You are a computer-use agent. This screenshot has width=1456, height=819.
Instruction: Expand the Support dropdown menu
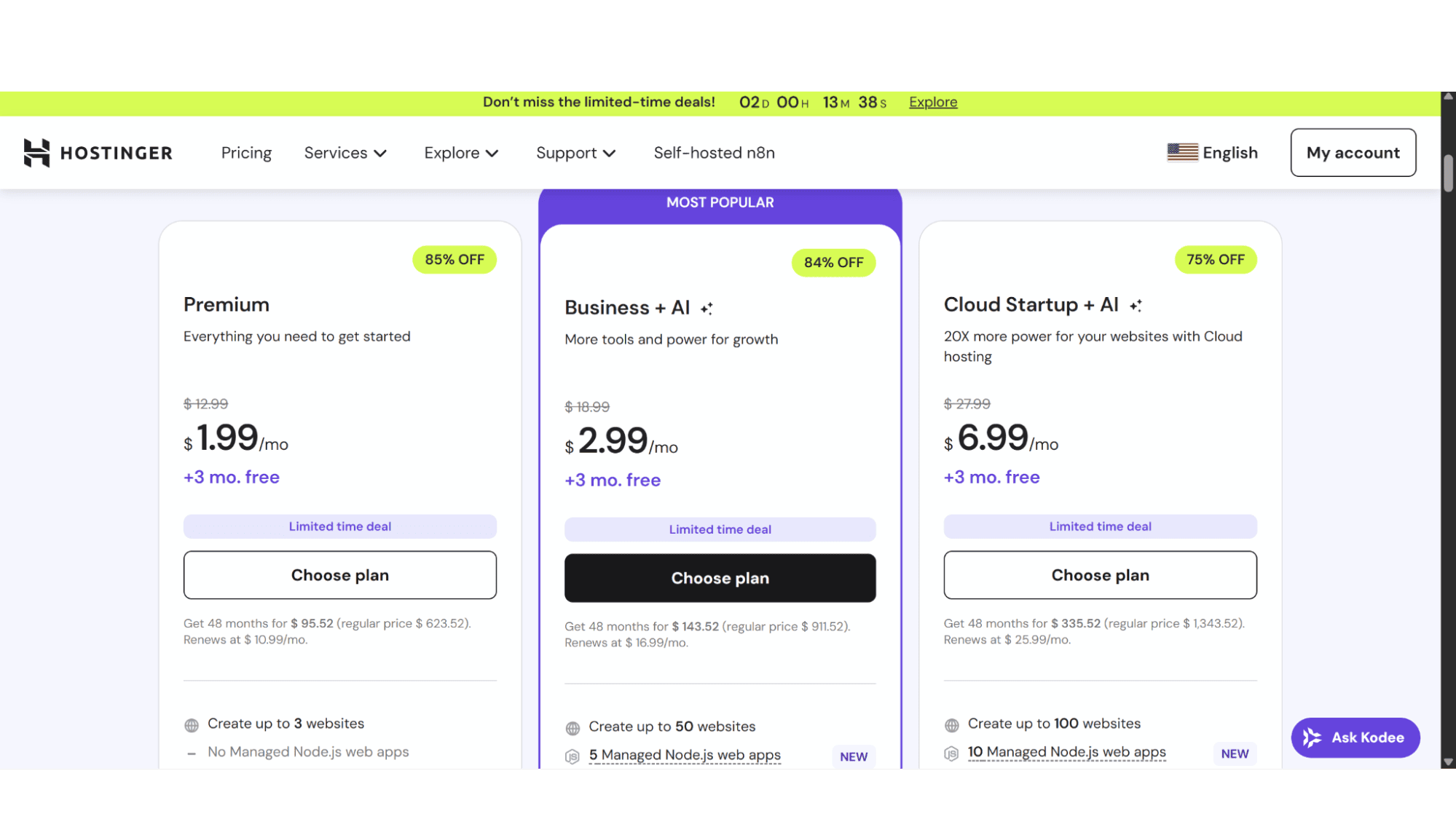(x=576, y=153)
